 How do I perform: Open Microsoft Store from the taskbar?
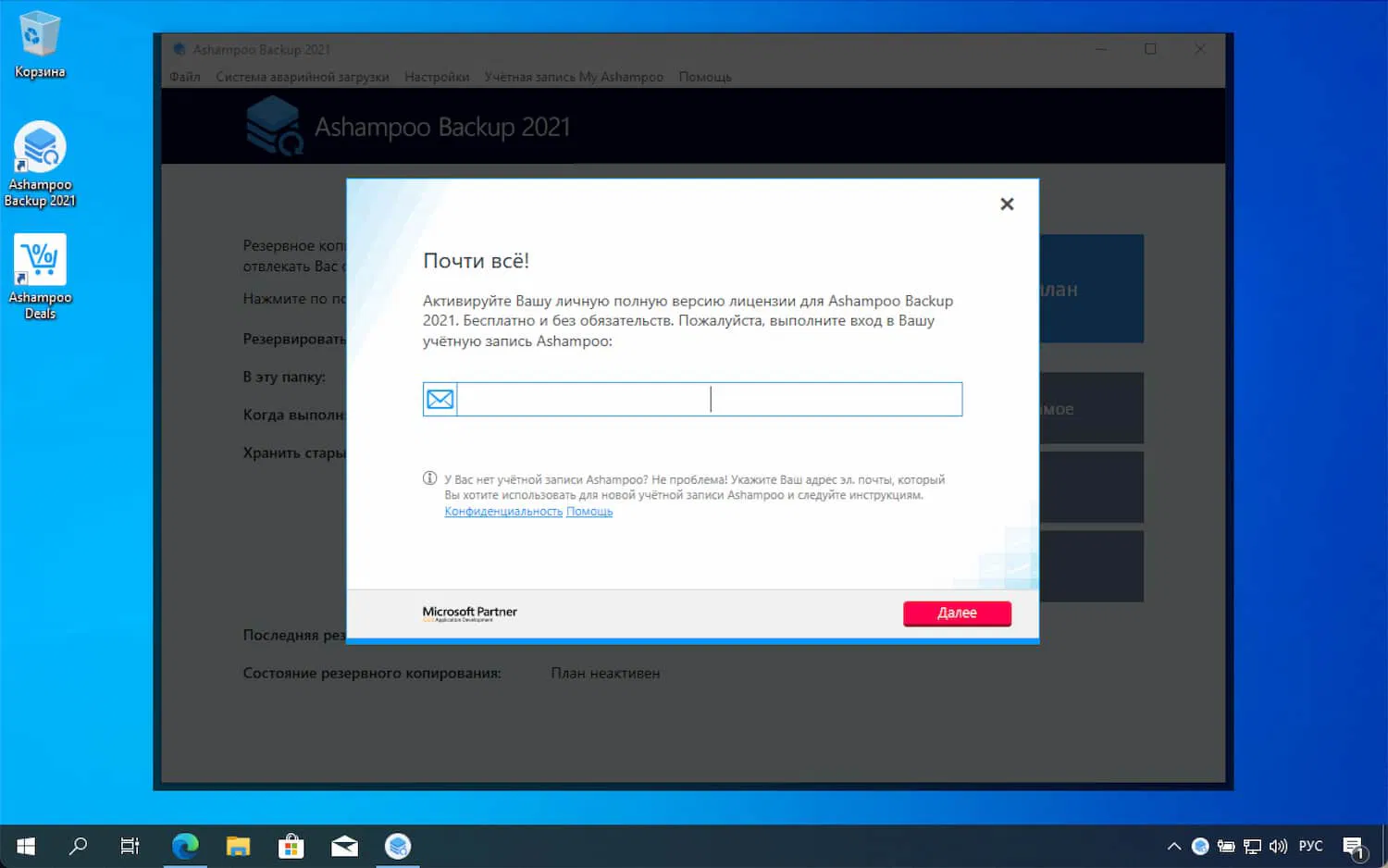291,846
